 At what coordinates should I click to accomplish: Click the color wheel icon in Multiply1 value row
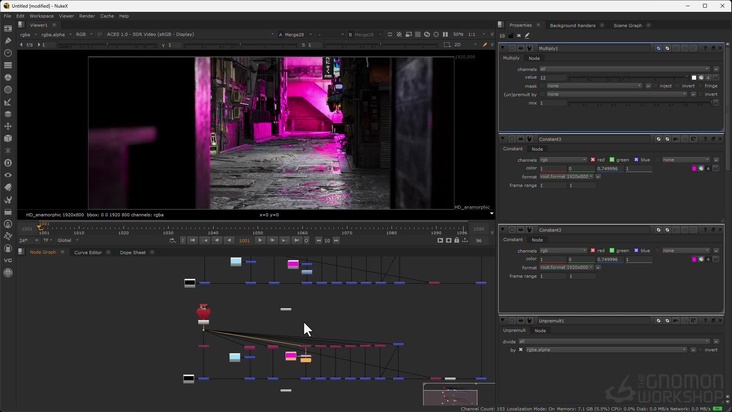(701, 77)
